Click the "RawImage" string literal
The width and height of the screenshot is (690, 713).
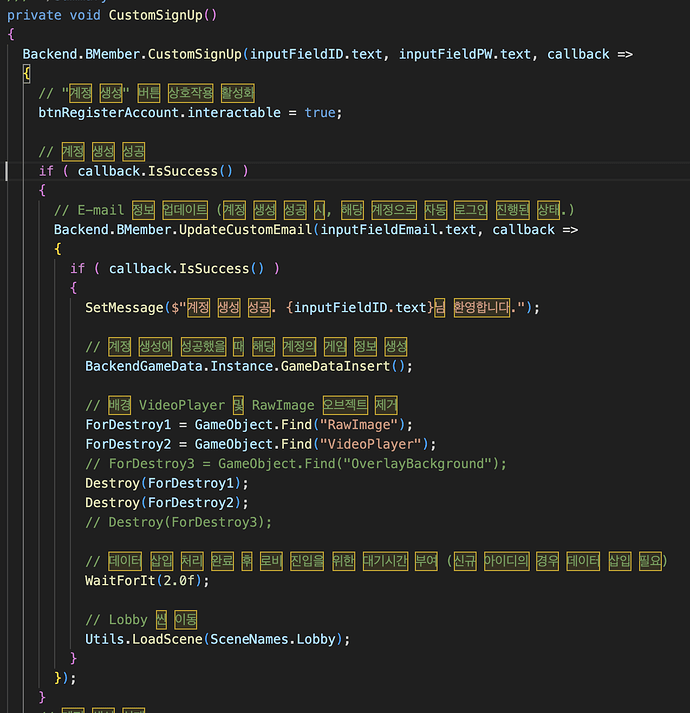pyautogui.click(x=359, y=425)
